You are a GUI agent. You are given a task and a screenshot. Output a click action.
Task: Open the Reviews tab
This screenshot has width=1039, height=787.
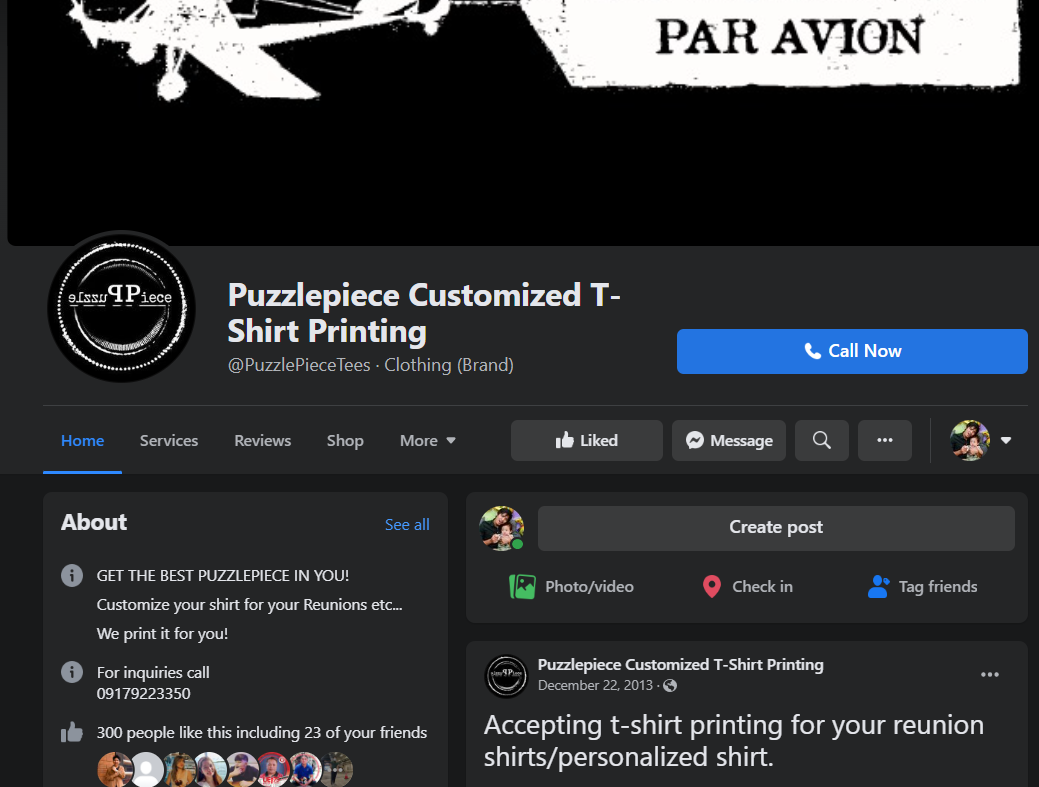(262, 441)
